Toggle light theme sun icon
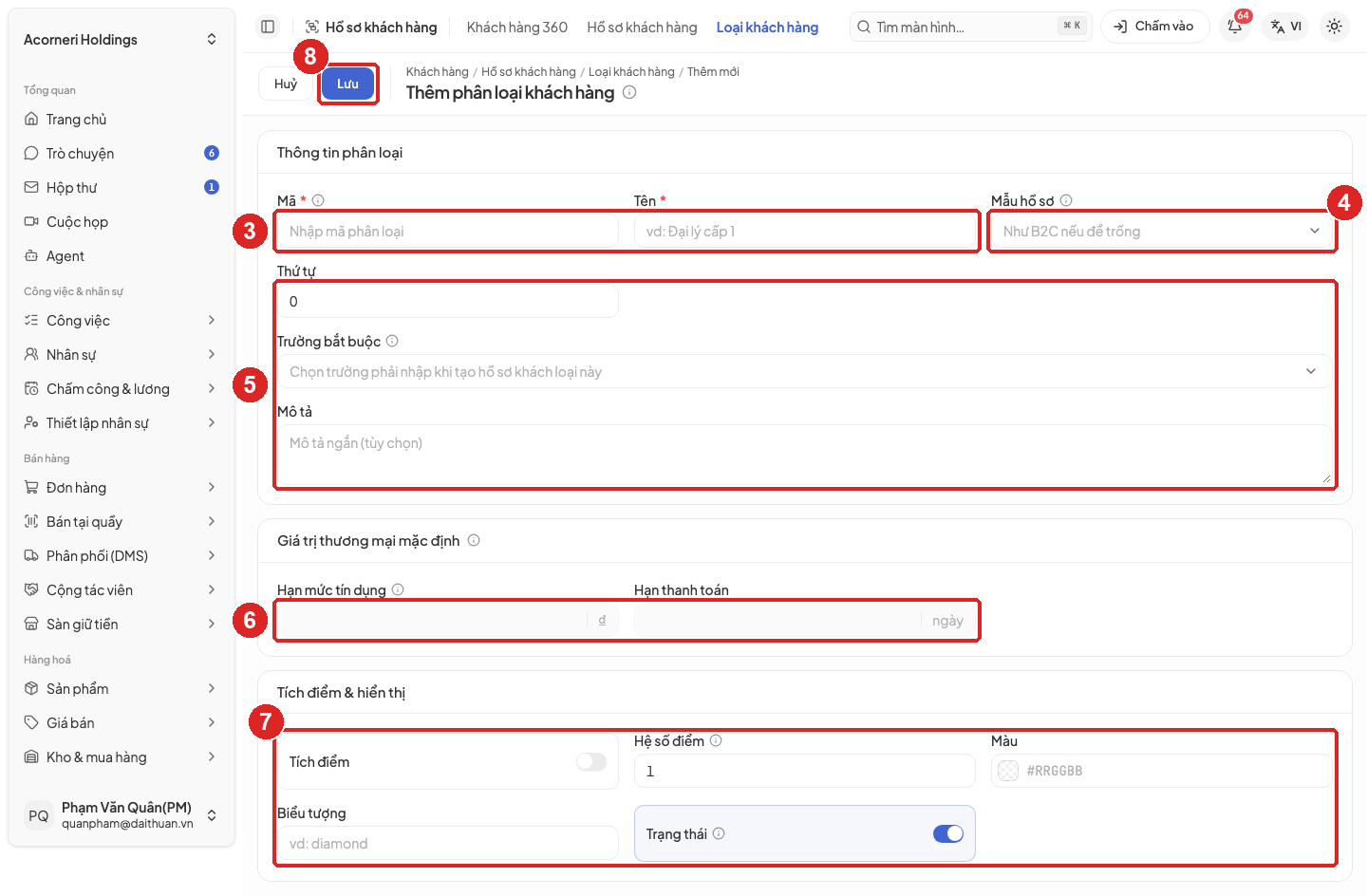The height and width of the screenshot is (896, 1367). click(1334, 27)
